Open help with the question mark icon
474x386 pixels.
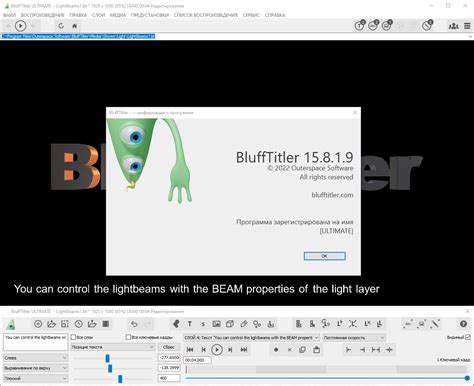[x=463, y=324]
